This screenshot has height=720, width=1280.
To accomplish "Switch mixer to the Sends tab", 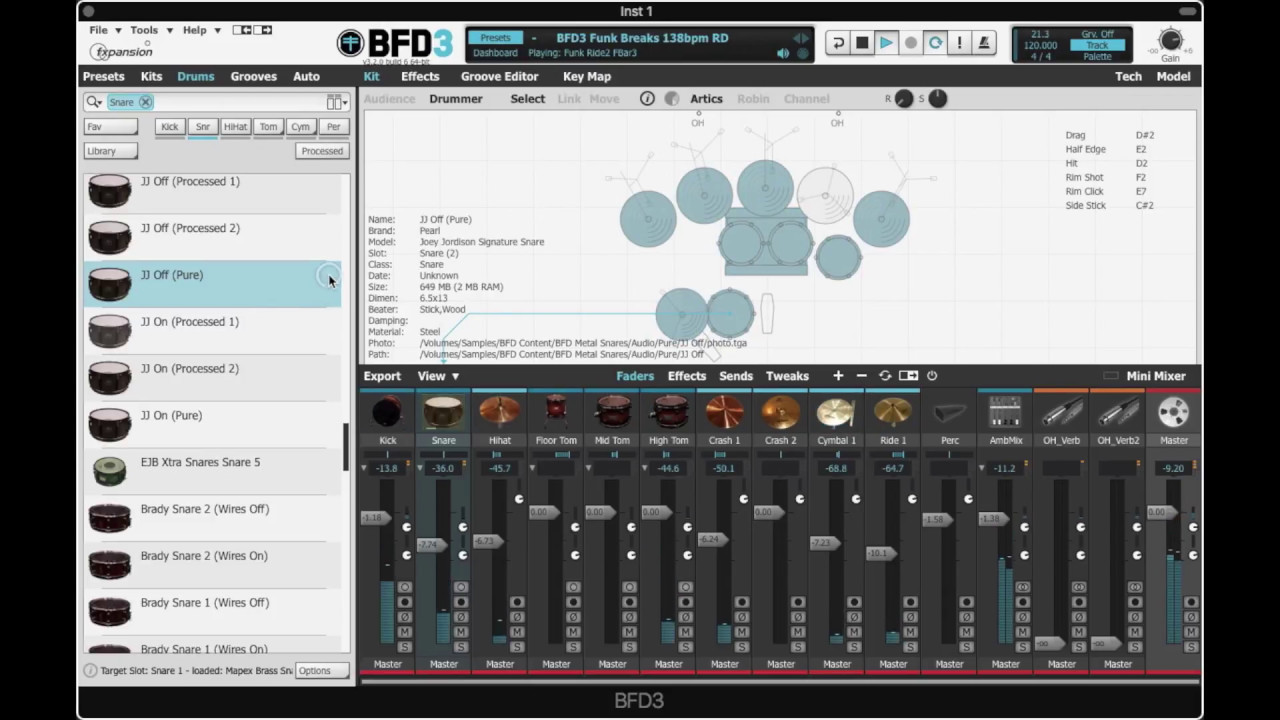I will tap(736, 376).
